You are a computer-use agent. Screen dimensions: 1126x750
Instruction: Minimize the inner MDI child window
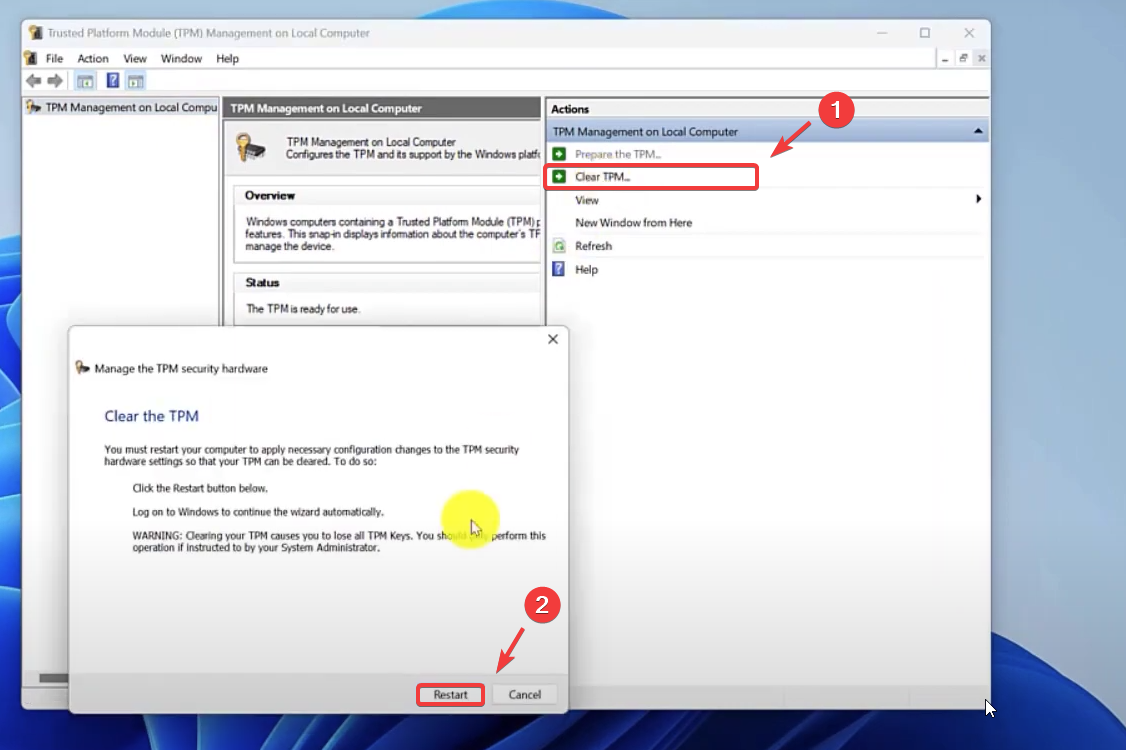tap(944, 58)
